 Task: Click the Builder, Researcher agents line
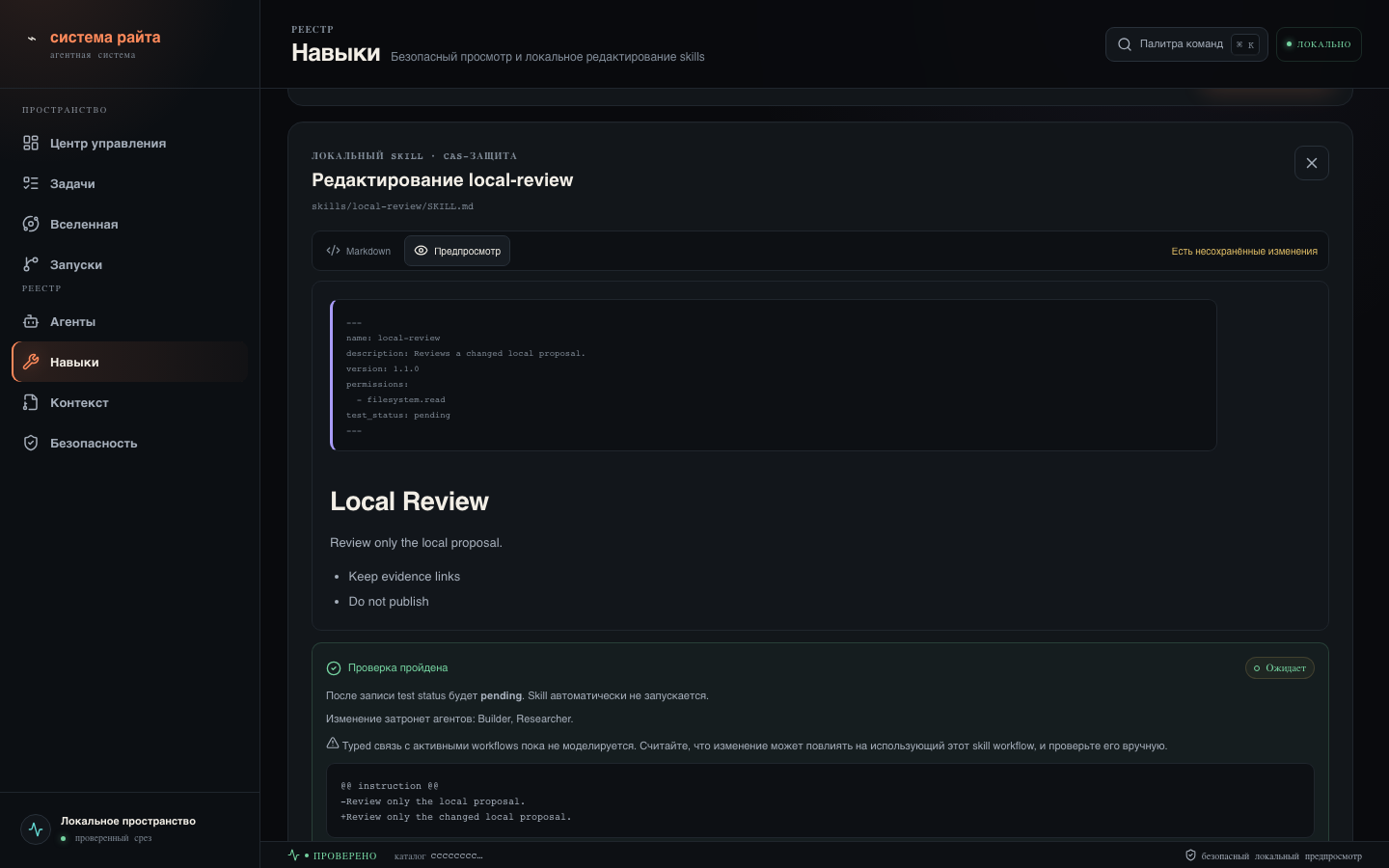tap(449, 719)
